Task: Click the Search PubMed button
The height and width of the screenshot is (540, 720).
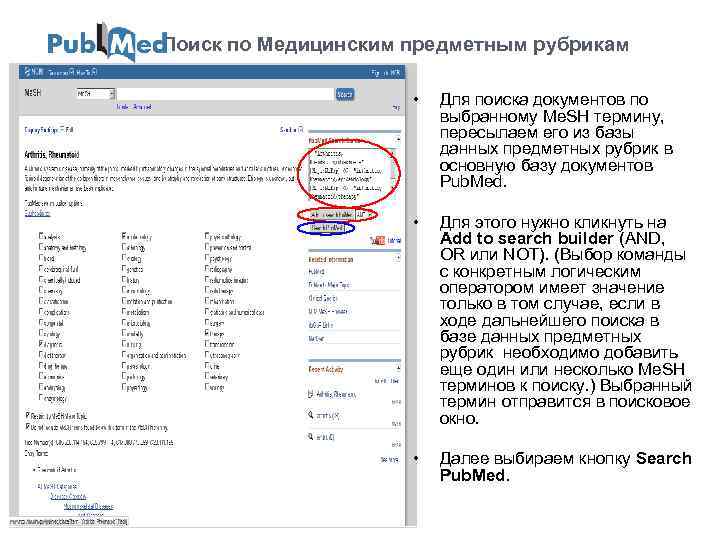Action: tap(326, 228)
